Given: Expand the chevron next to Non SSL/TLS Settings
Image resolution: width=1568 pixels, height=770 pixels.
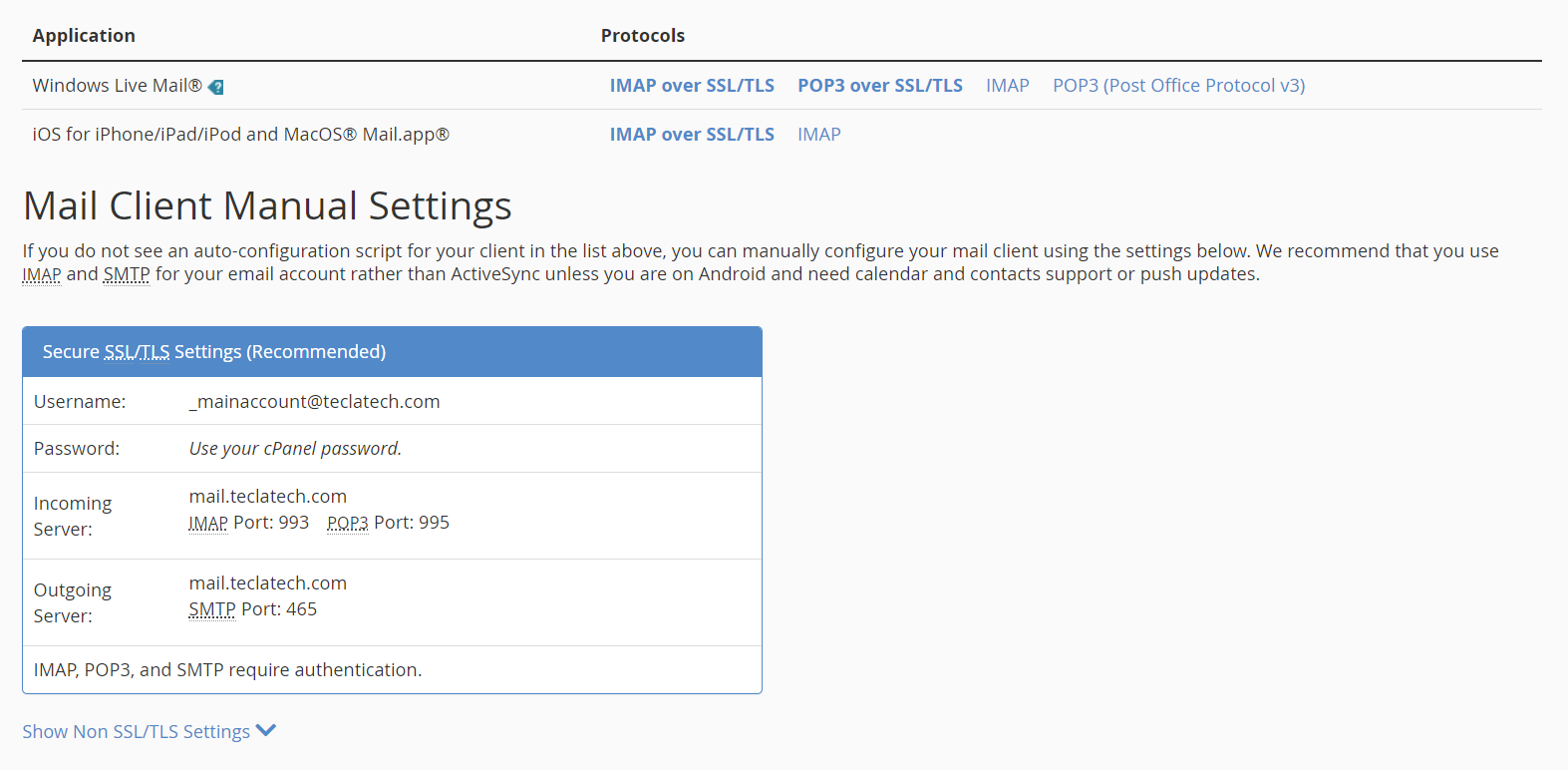Looking at the screenshot, I should click(x=266, y=731).
